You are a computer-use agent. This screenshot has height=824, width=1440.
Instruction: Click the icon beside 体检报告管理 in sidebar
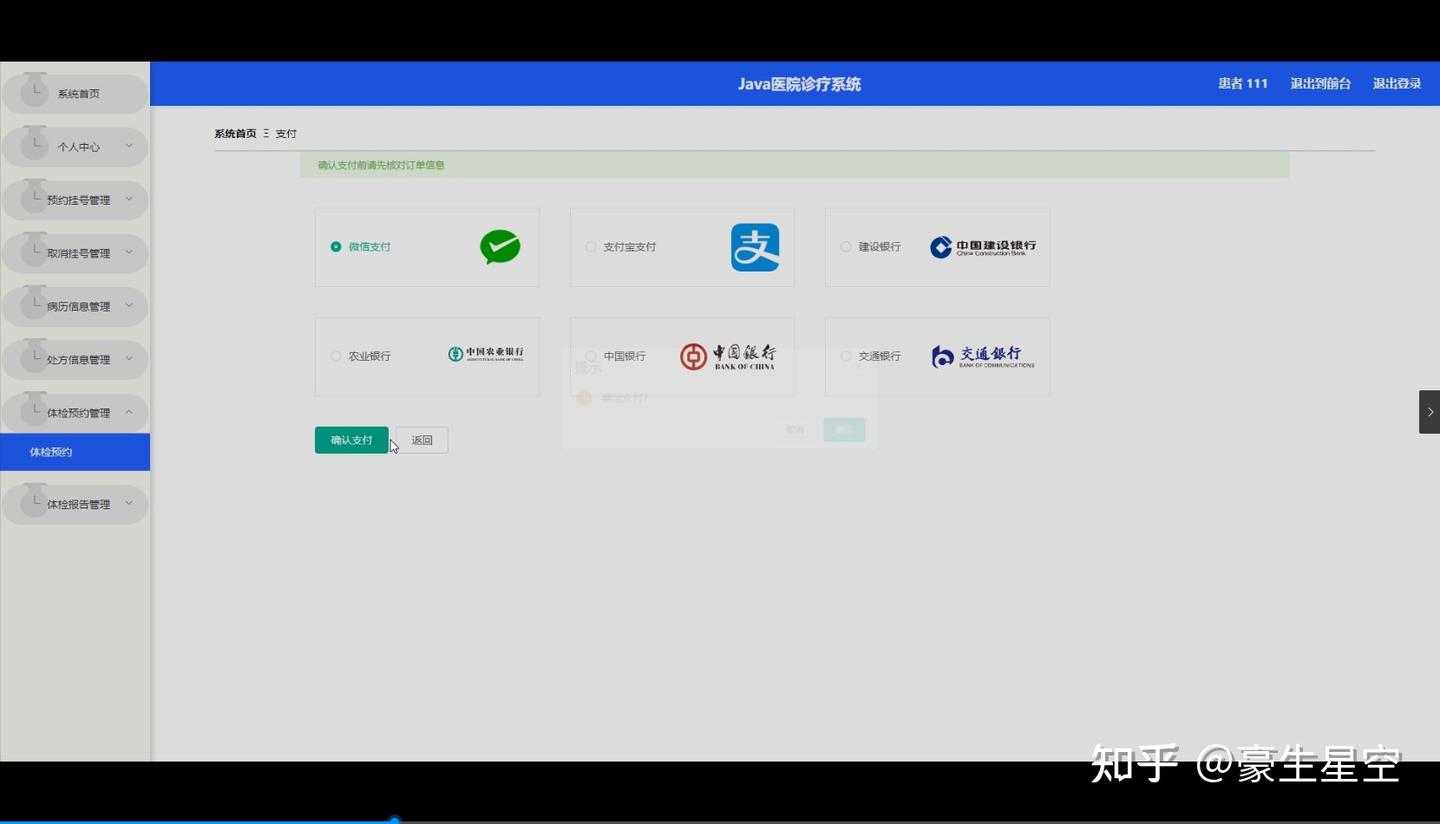[x=35, y=502]
